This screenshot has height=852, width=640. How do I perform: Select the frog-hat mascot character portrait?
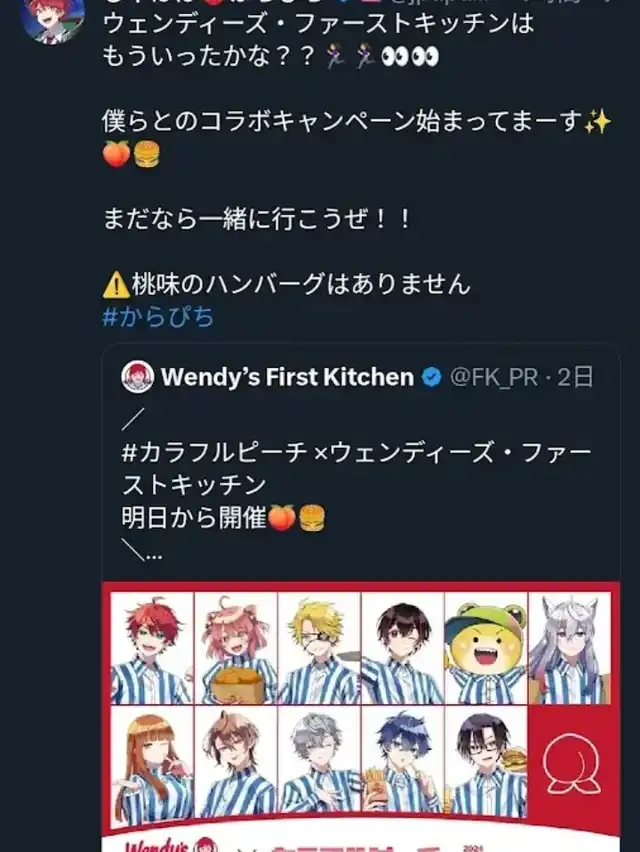tap(487, 648)
